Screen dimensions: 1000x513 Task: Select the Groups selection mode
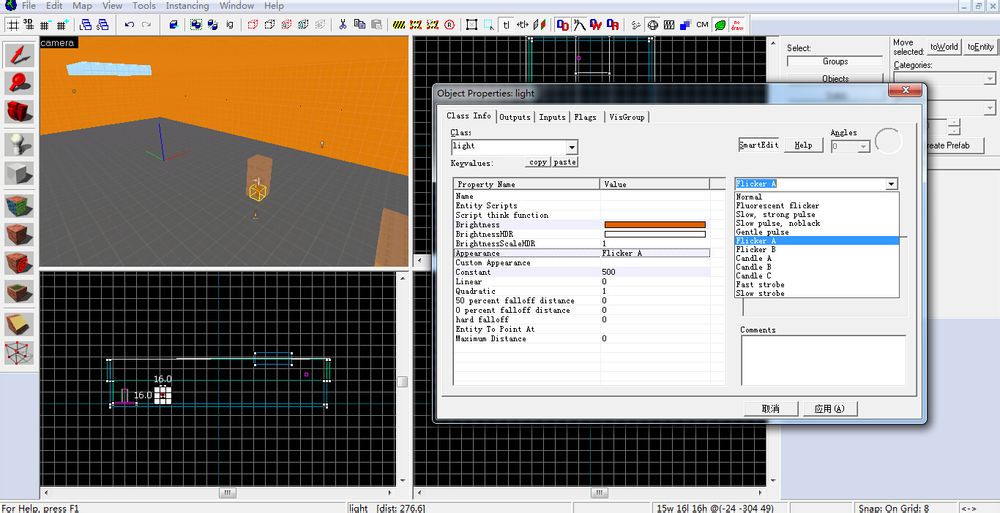coord(835,62)
